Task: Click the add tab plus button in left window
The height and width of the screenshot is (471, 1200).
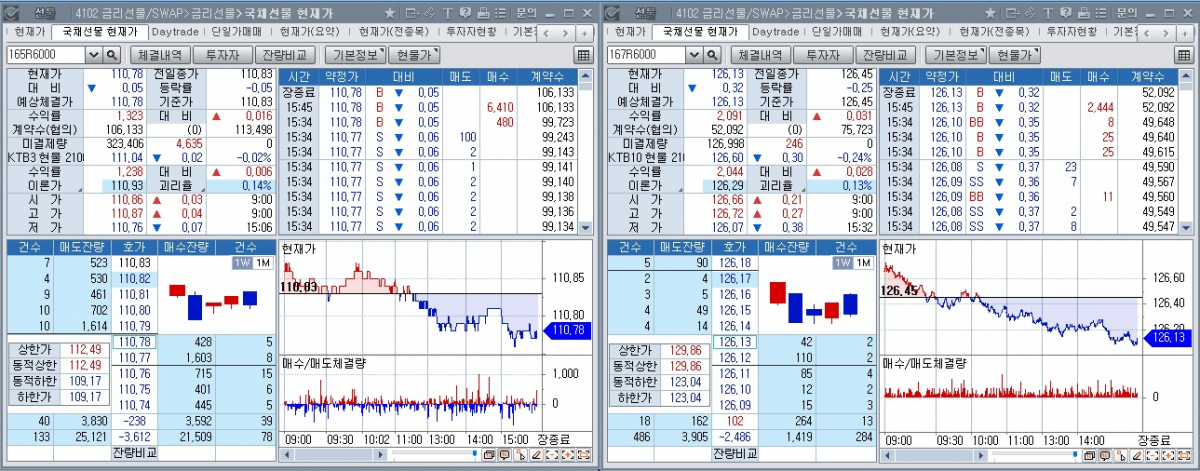Action: point(585,33)
